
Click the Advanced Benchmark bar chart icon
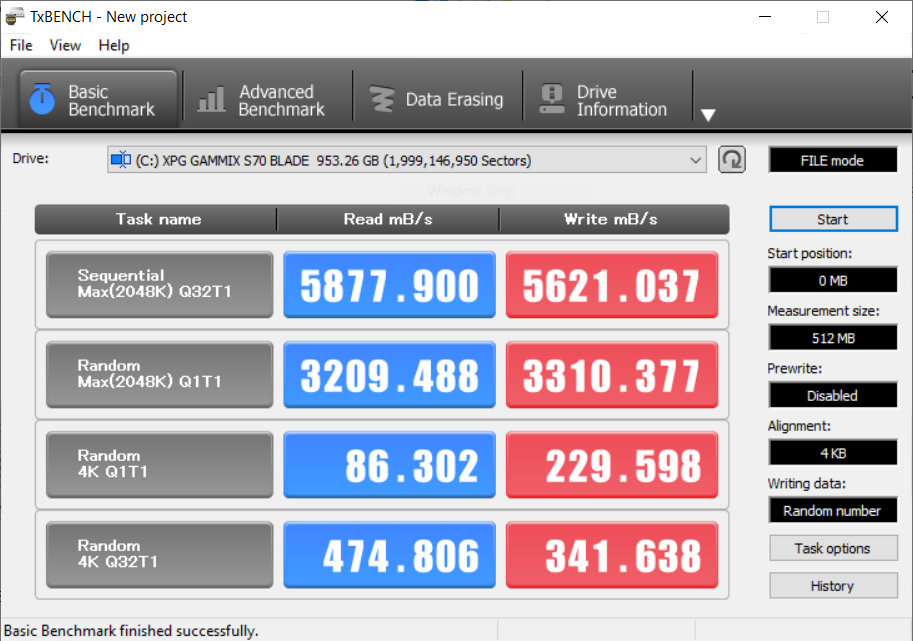211,100
